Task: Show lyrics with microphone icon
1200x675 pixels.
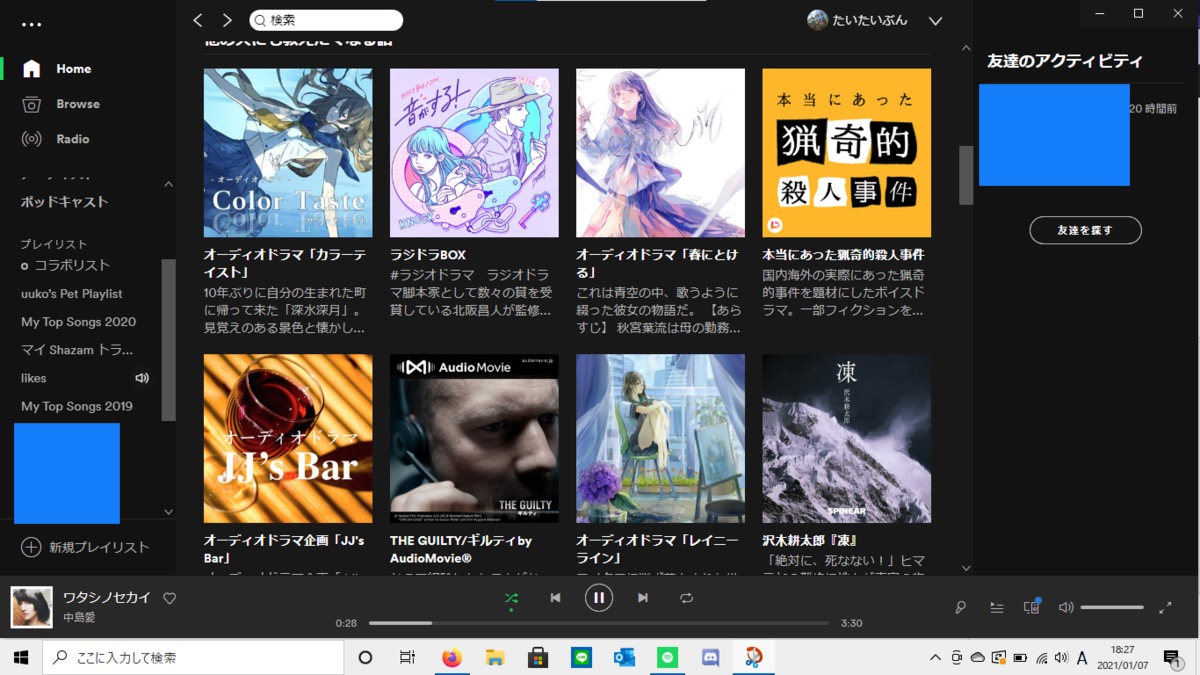Action: click(961, 607)
